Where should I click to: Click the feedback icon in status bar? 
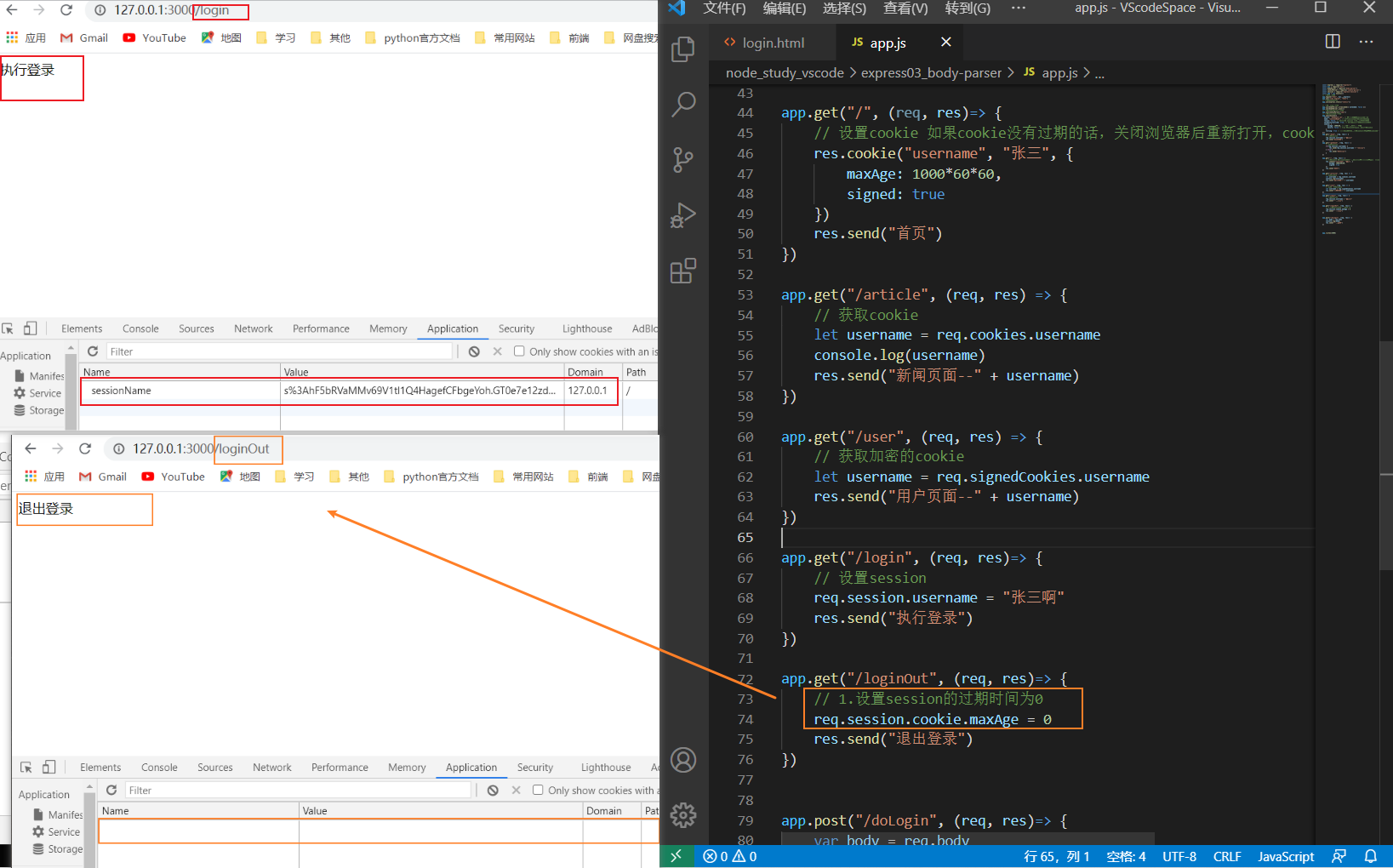tap(1339, 856)
